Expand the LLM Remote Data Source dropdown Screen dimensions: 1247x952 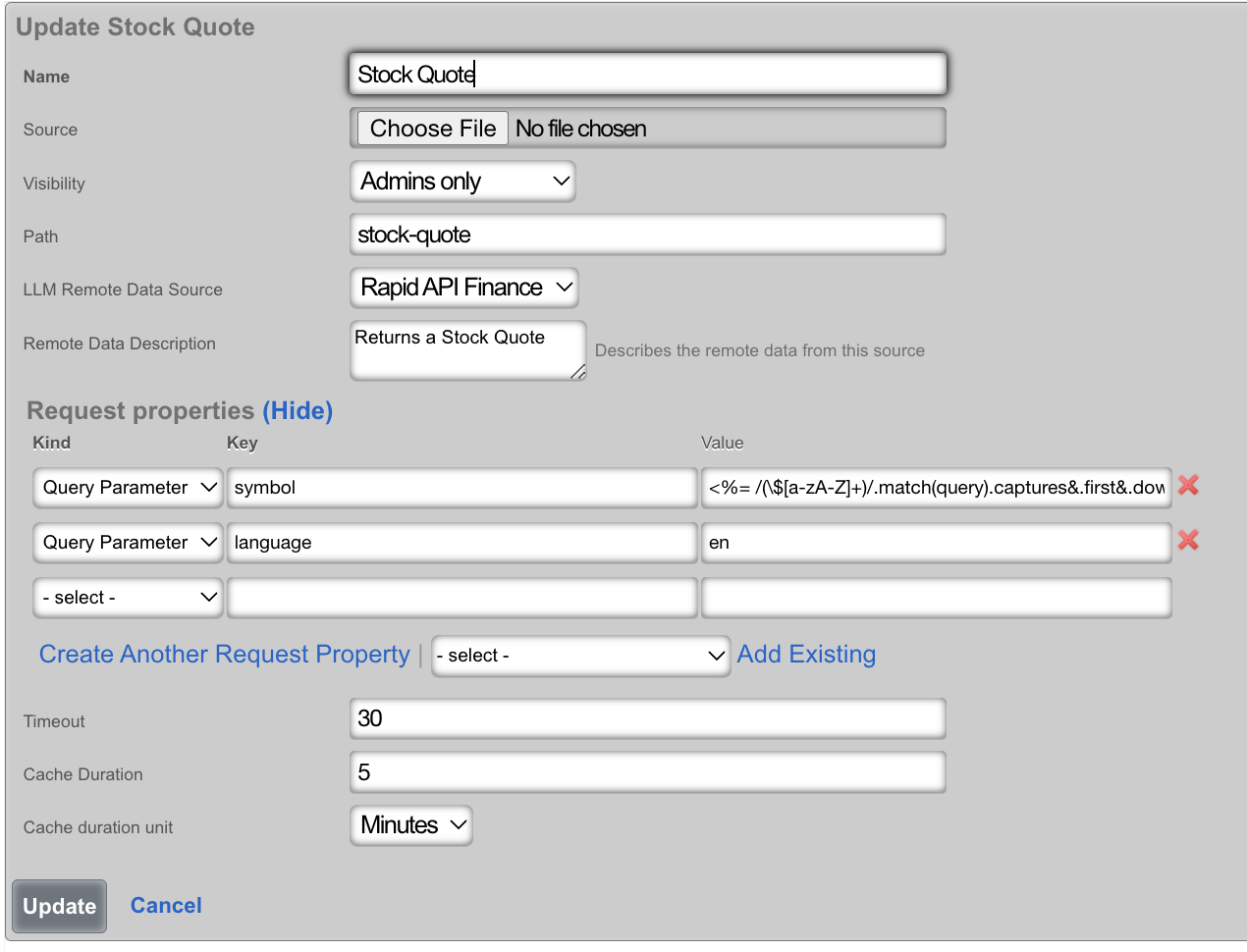(x=463, y=288)
